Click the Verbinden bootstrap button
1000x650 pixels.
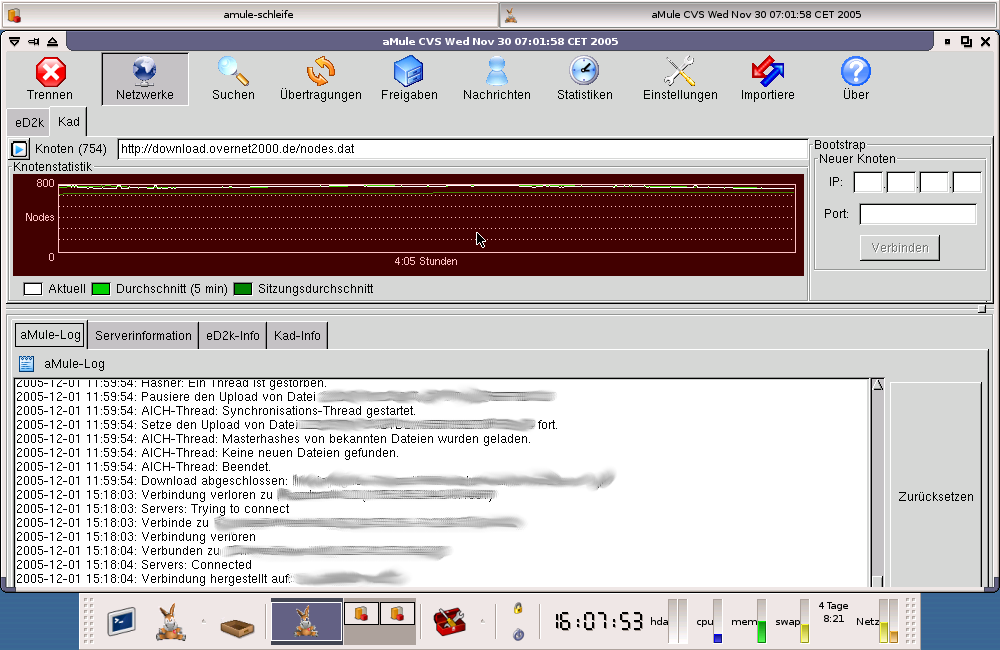point(899,248)
